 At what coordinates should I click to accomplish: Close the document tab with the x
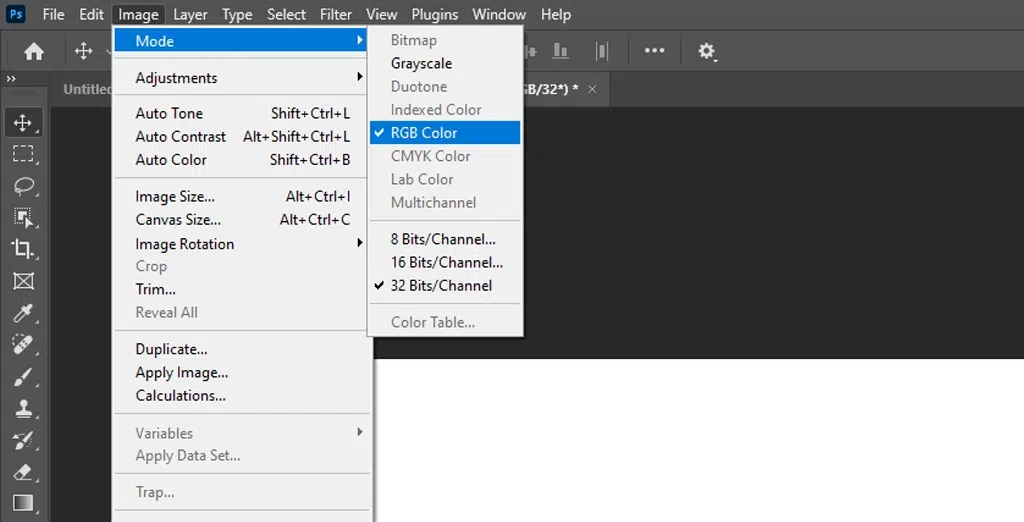click(592, 90)
